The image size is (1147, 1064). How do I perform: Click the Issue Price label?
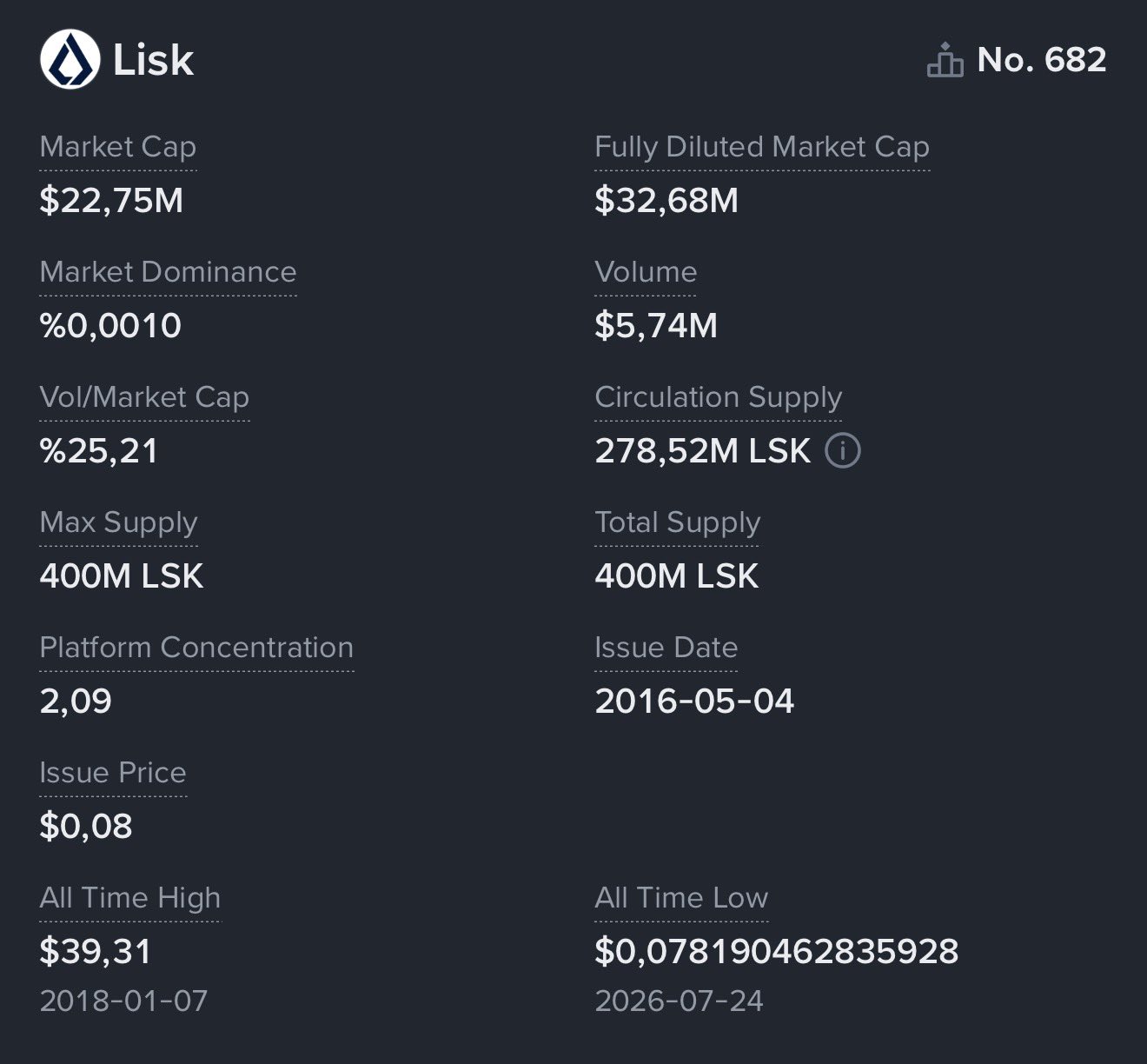coord(113,773)
